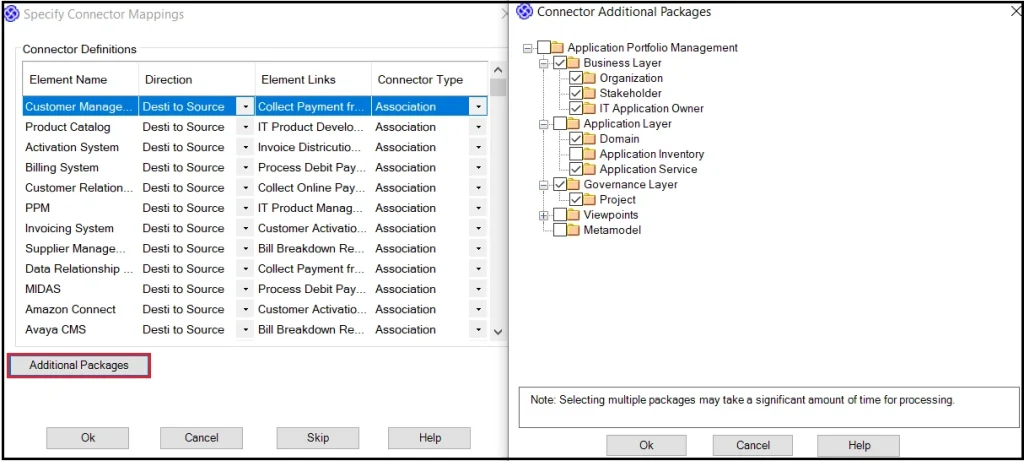Check the Application Layer checkbox
Viewport: 1024px width, 461px height.
560,123
